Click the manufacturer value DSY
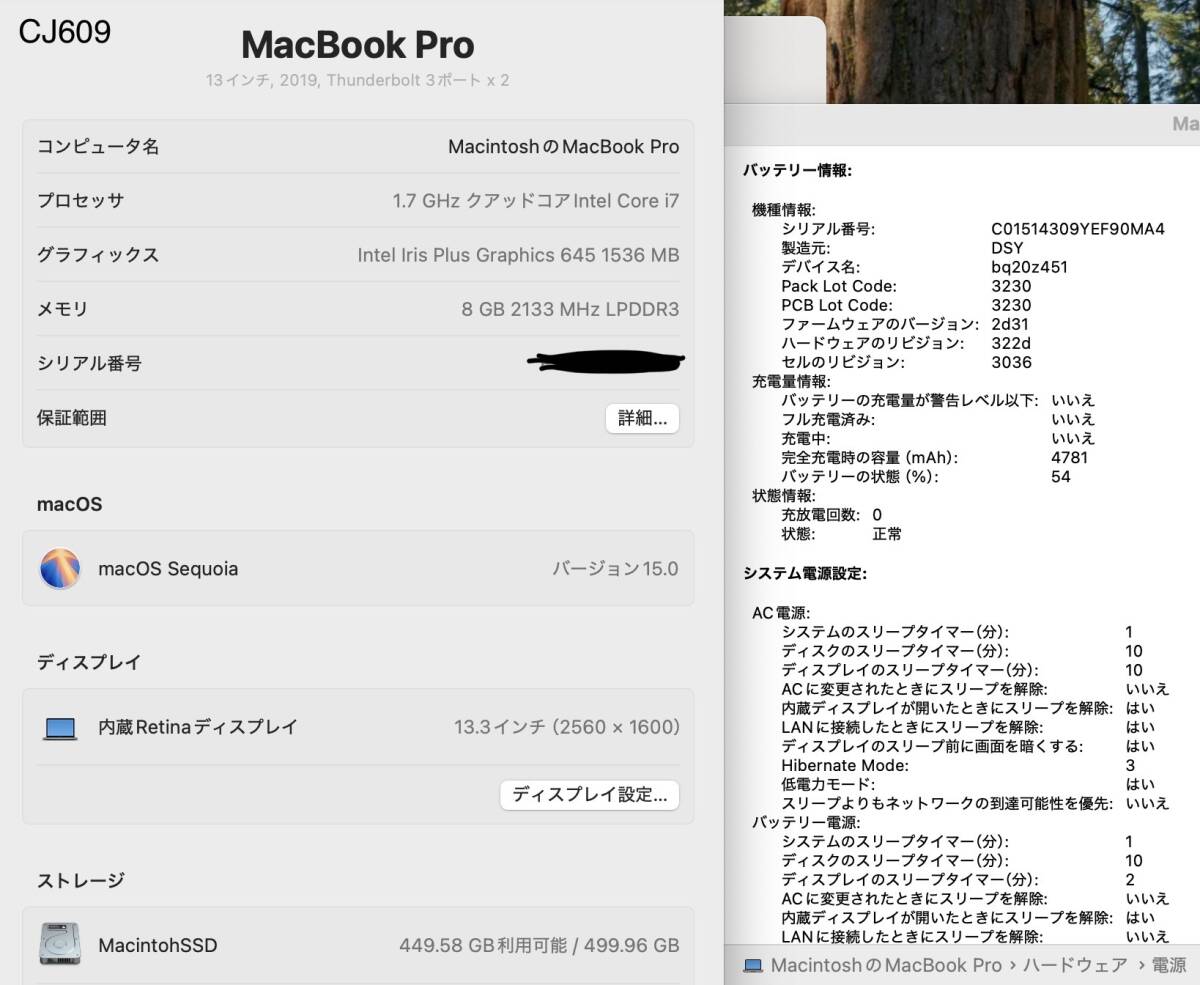 pos(1007,248)
